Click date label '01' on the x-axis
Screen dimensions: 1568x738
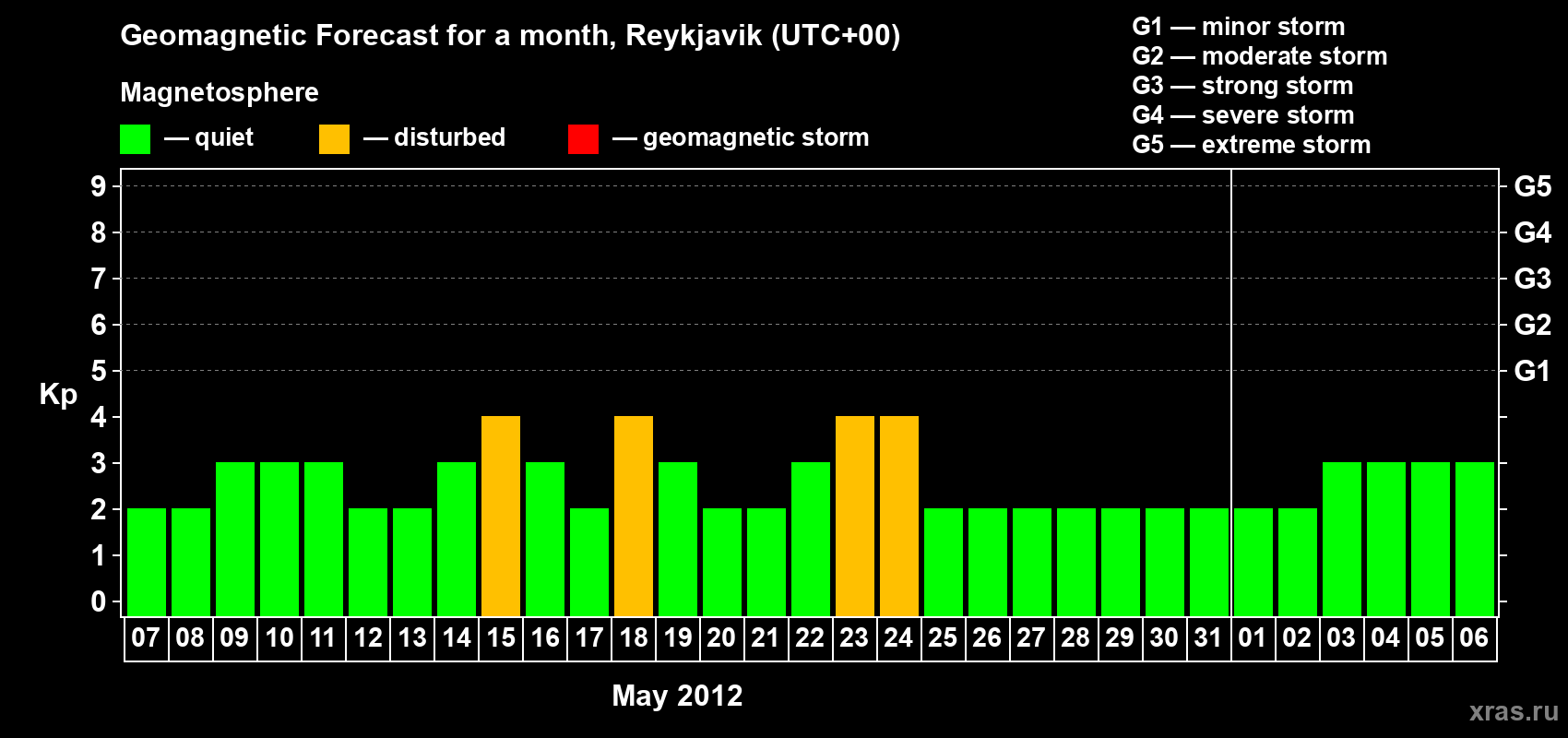[x=1253, y=637]
